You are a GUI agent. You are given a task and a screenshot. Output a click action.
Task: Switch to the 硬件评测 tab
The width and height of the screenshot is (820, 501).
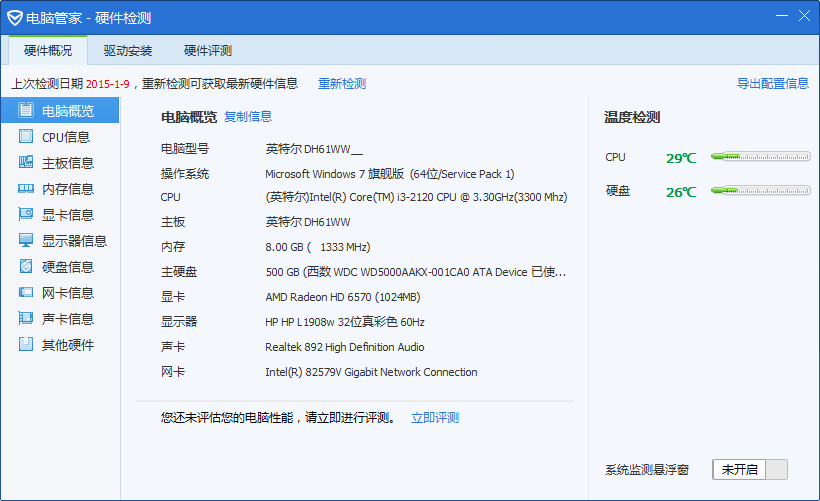pos(208,50)
